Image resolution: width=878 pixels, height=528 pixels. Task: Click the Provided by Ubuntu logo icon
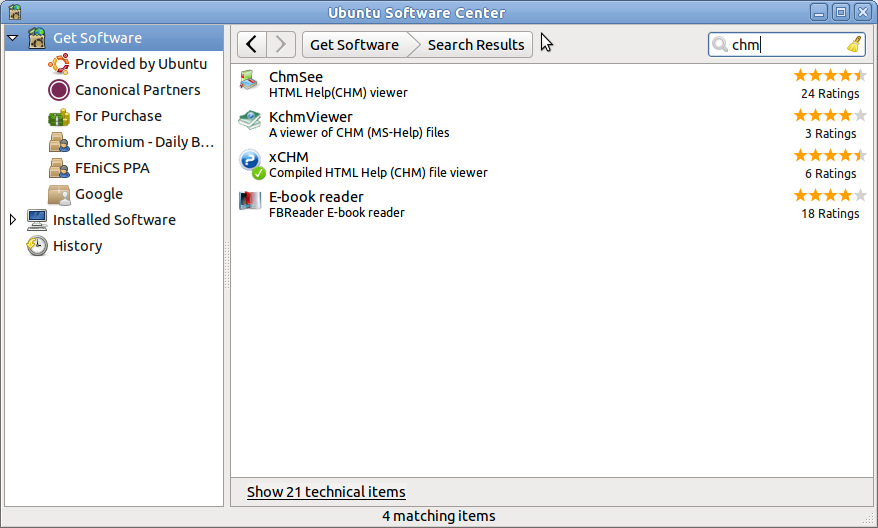(59, 64)
